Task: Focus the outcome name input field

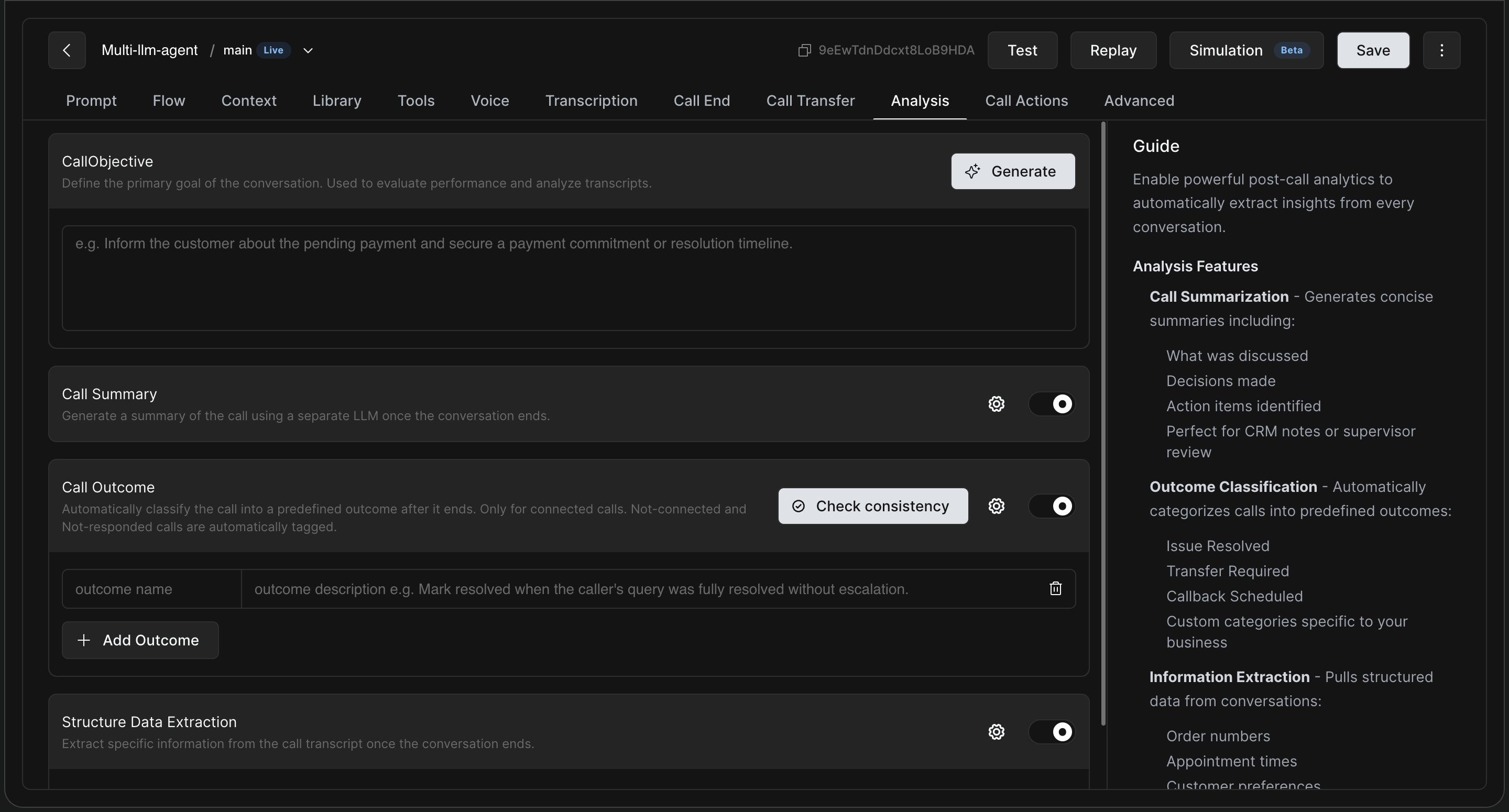Action: click(x=152, y=589)
